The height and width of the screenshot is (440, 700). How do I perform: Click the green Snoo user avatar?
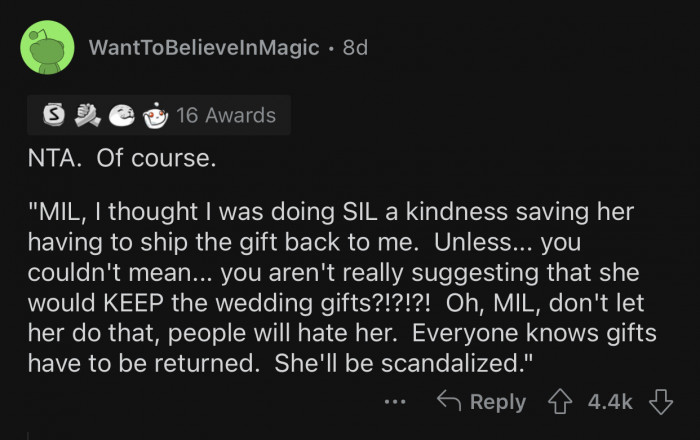point(46,48)
